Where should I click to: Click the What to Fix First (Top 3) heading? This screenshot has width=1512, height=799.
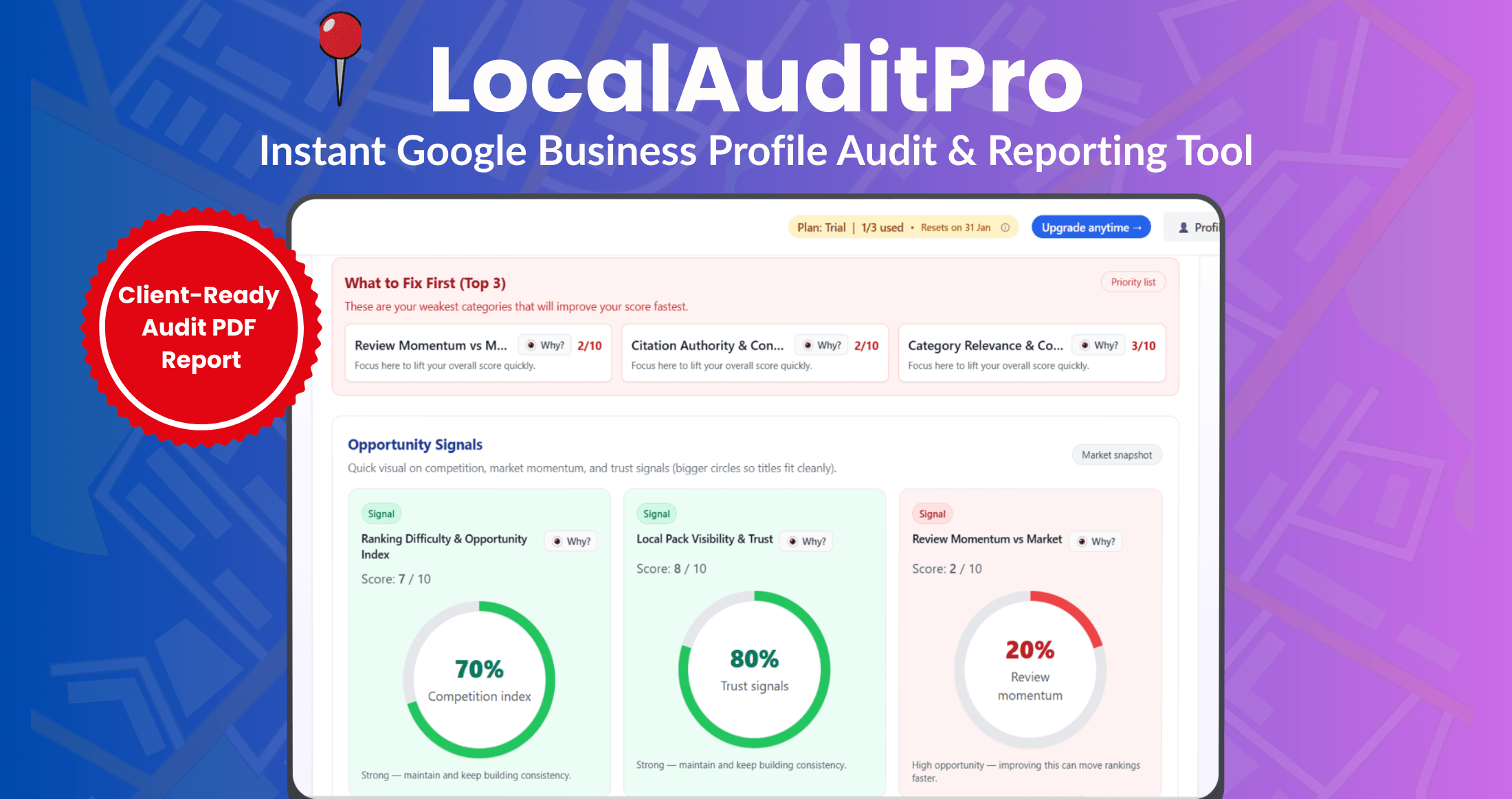pyautogui.click(x=425, y=283)
